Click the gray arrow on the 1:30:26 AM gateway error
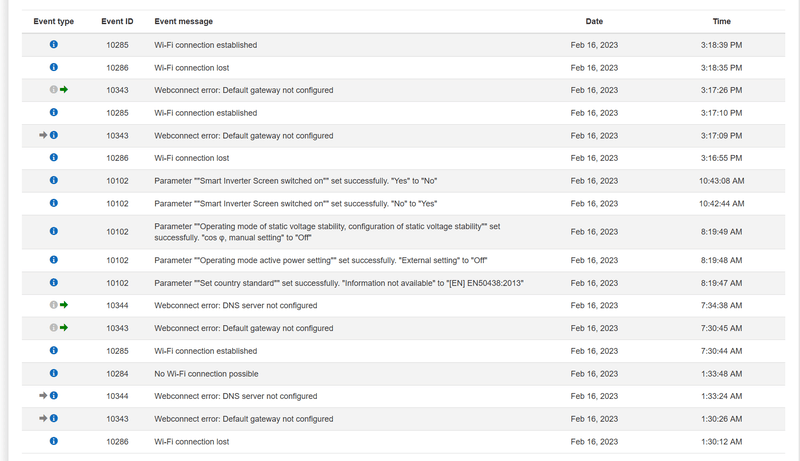 pyautogui.click(x=43, y=419)
